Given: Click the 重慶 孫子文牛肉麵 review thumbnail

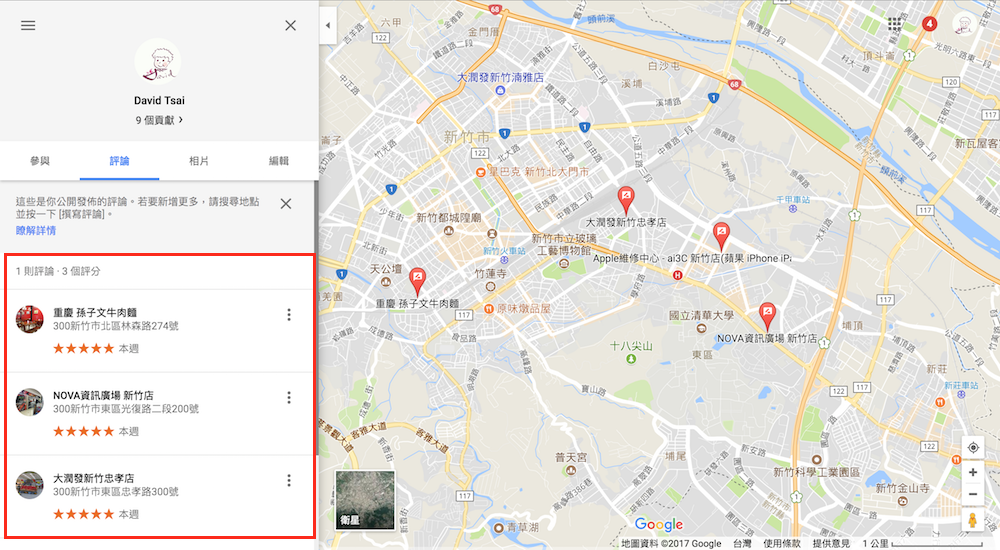Looking at the screenshot, I should 30,319.
